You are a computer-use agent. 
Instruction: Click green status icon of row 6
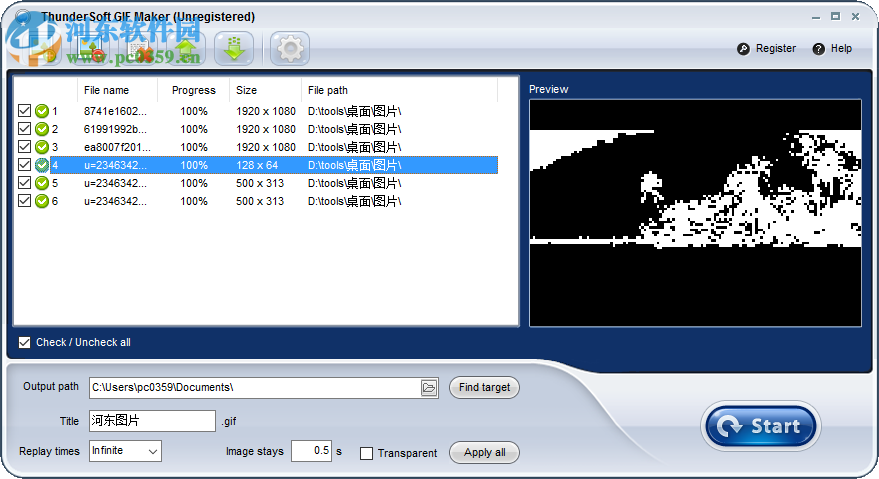[41, 201]
